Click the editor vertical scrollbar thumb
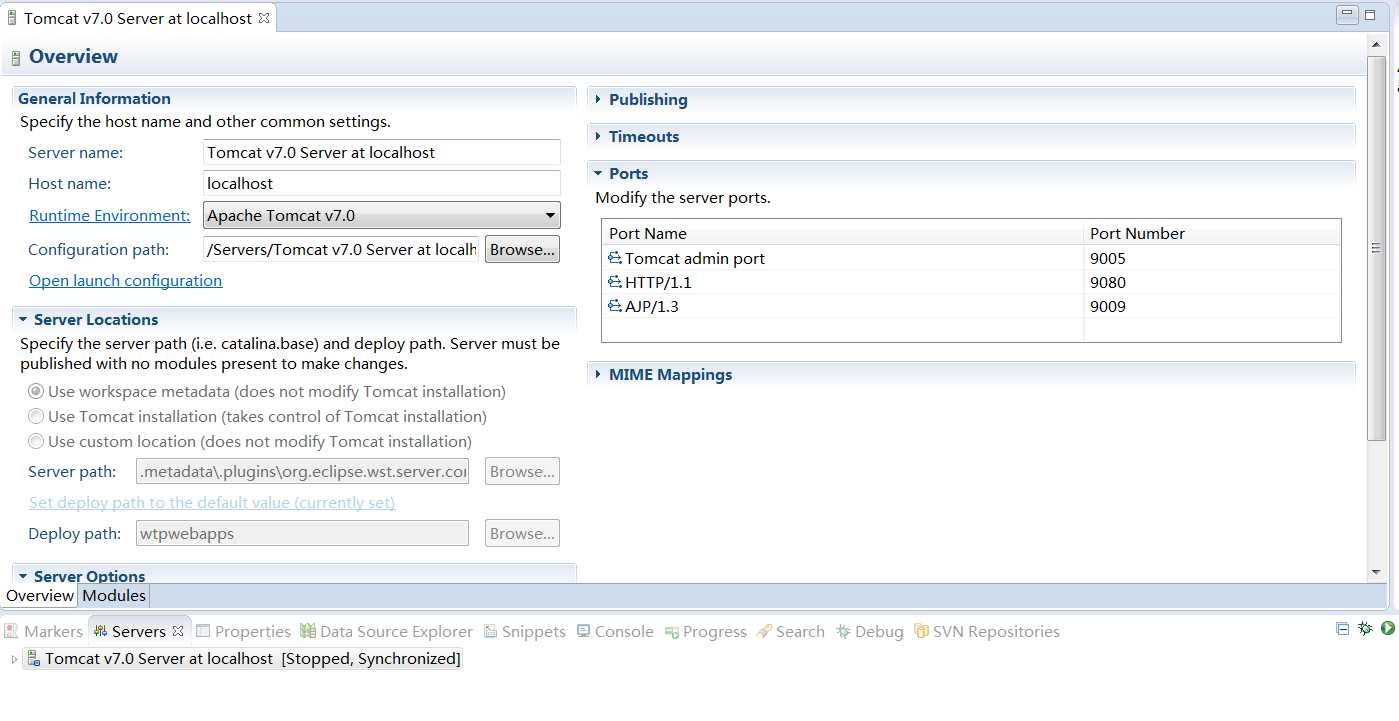 coord(1376,247)
